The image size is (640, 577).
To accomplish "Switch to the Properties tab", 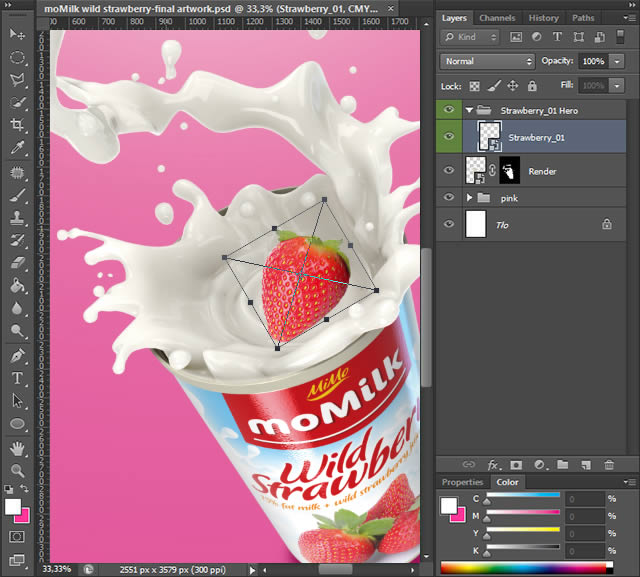I will [x=462, y=482].
